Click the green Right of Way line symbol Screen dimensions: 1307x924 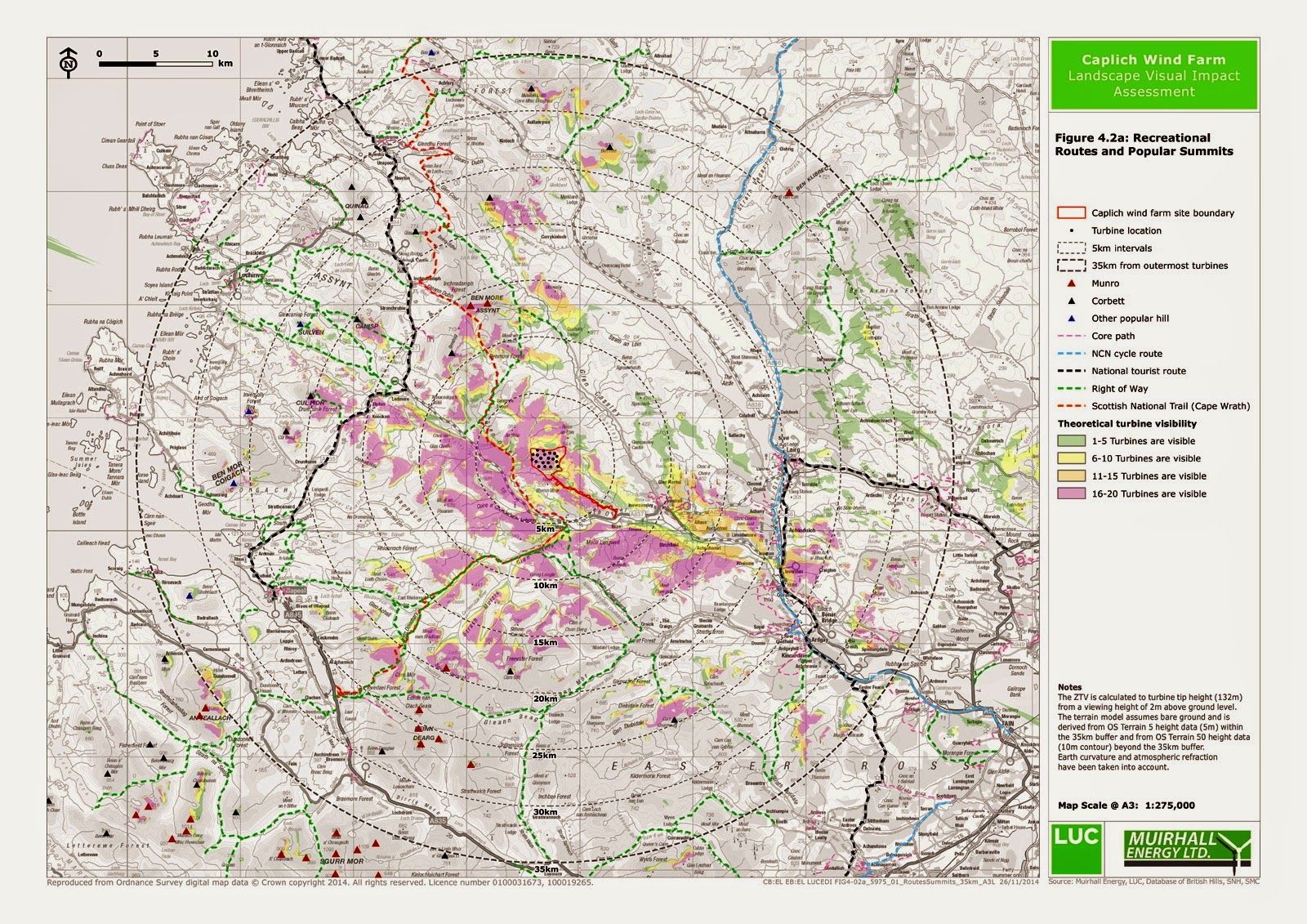(1070, 389)
